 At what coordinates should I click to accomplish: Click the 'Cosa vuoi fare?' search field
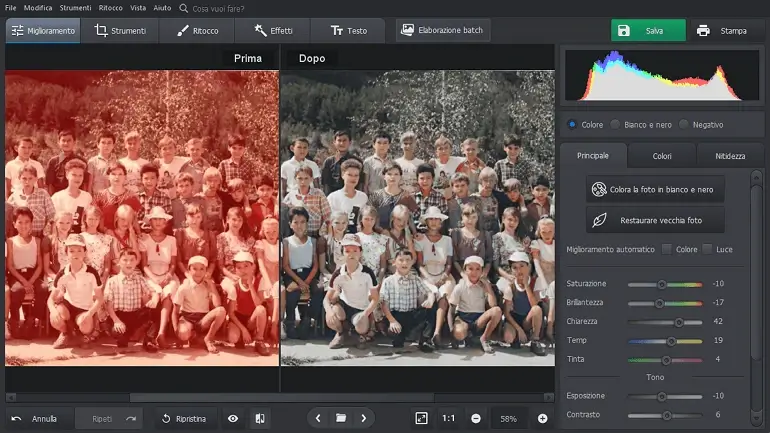(219, 8)
